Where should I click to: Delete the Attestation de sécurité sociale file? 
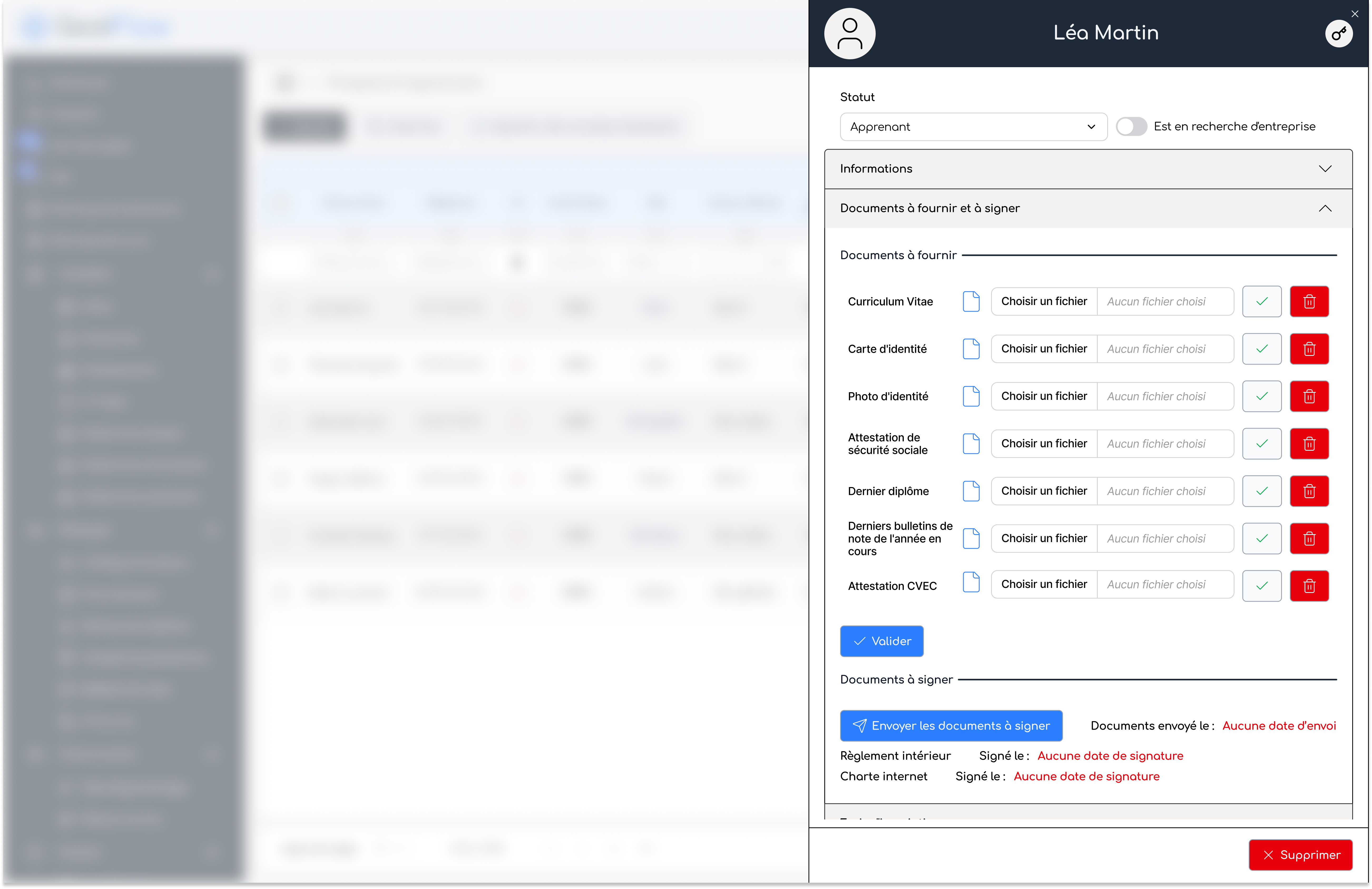point(1309,443)
